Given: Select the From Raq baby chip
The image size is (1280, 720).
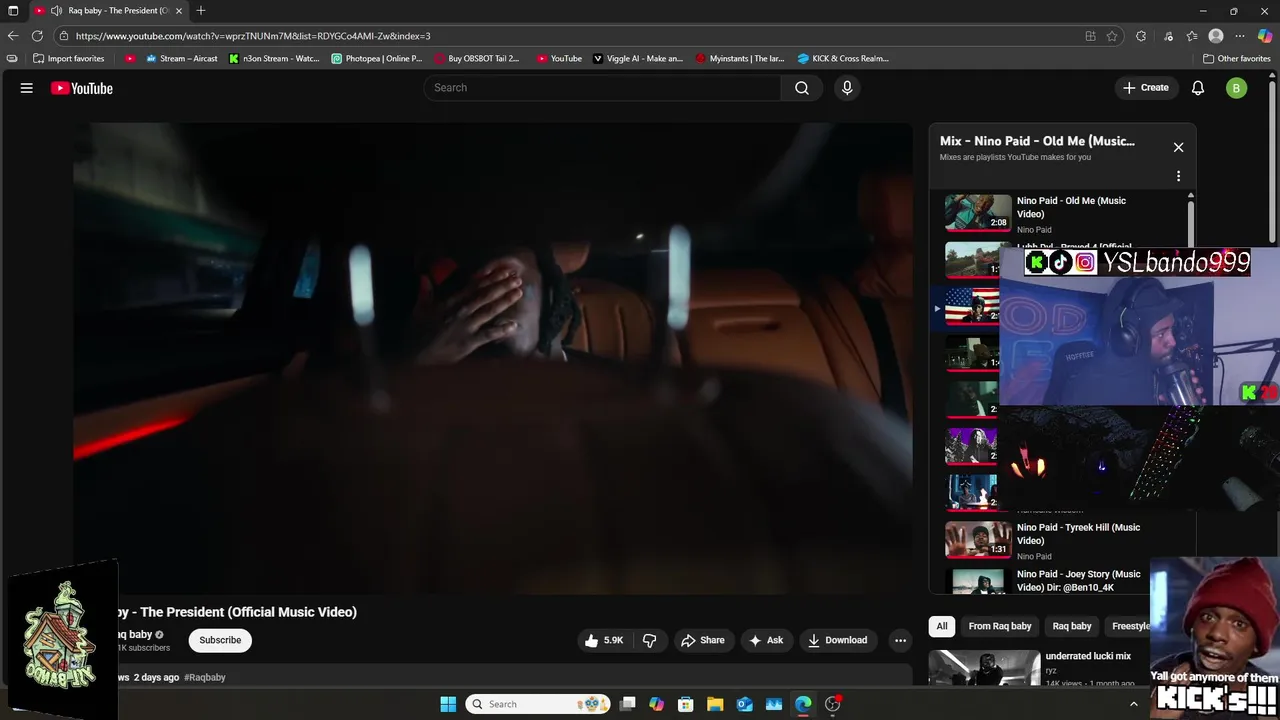Looking at the screenshot, I should click(x=1000, y=626).
